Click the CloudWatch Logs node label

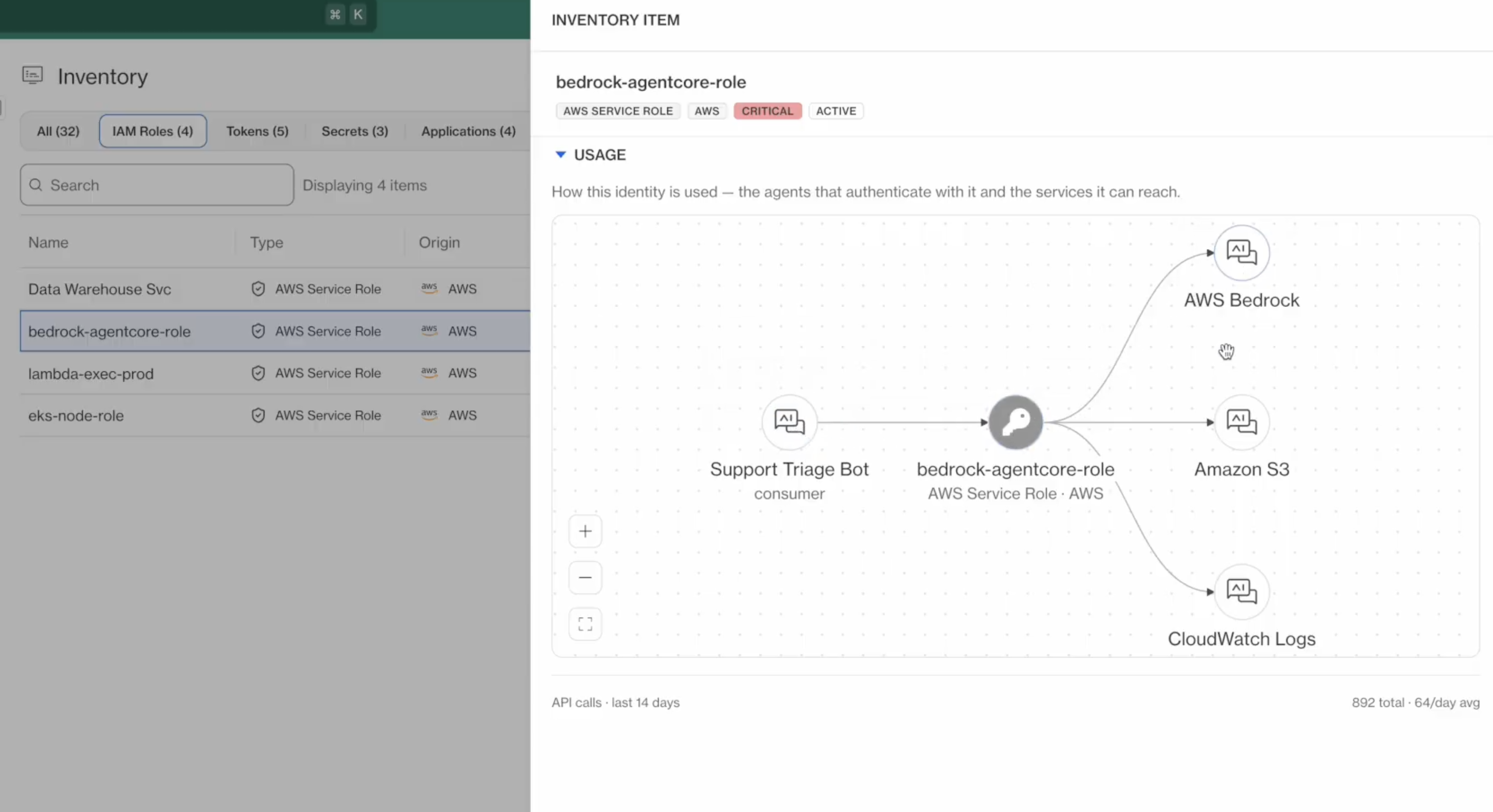pos(1242,639)
